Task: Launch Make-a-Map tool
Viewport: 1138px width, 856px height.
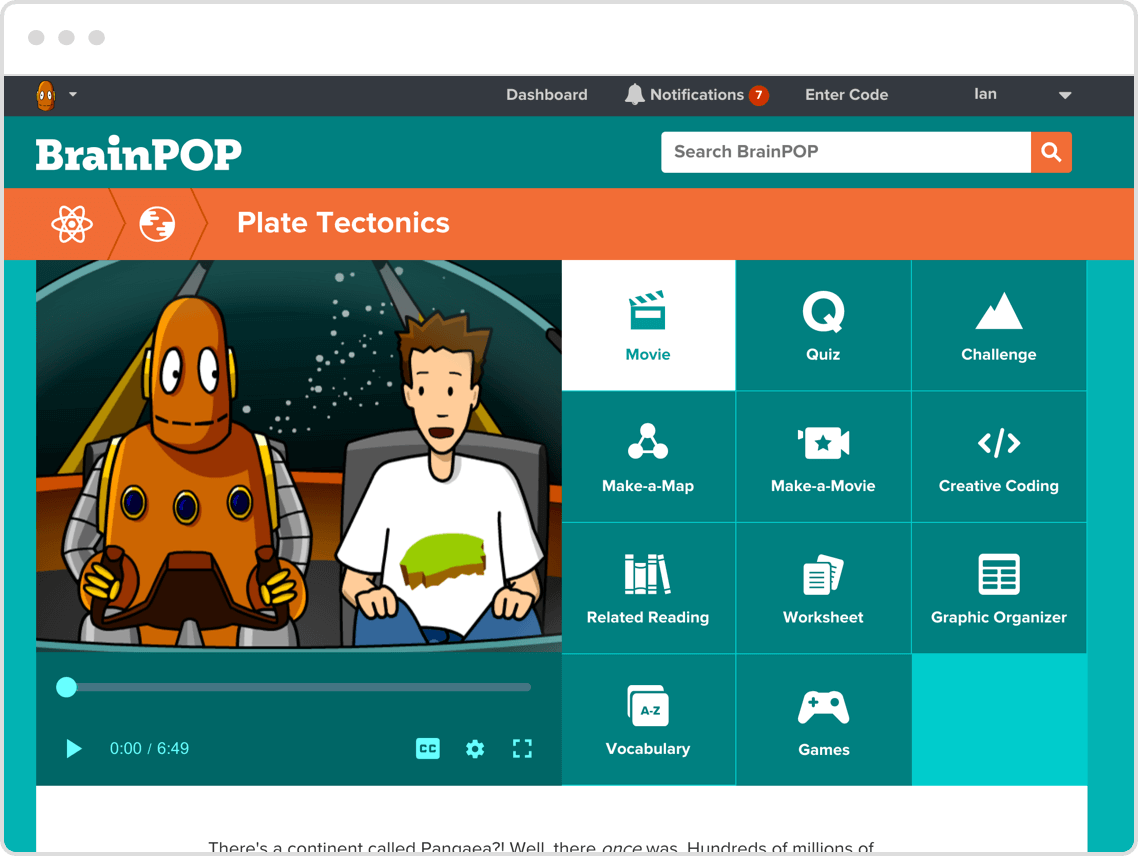Action: (648, 457)
